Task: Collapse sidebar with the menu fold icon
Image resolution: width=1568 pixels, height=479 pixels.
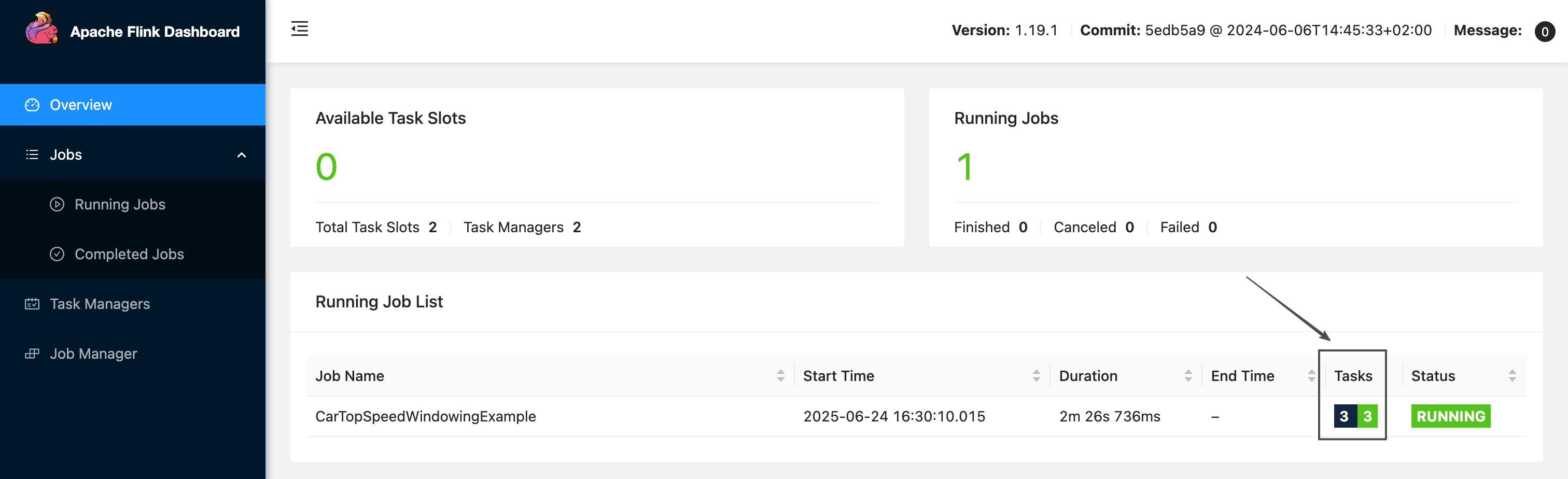Action: (300, 29)
